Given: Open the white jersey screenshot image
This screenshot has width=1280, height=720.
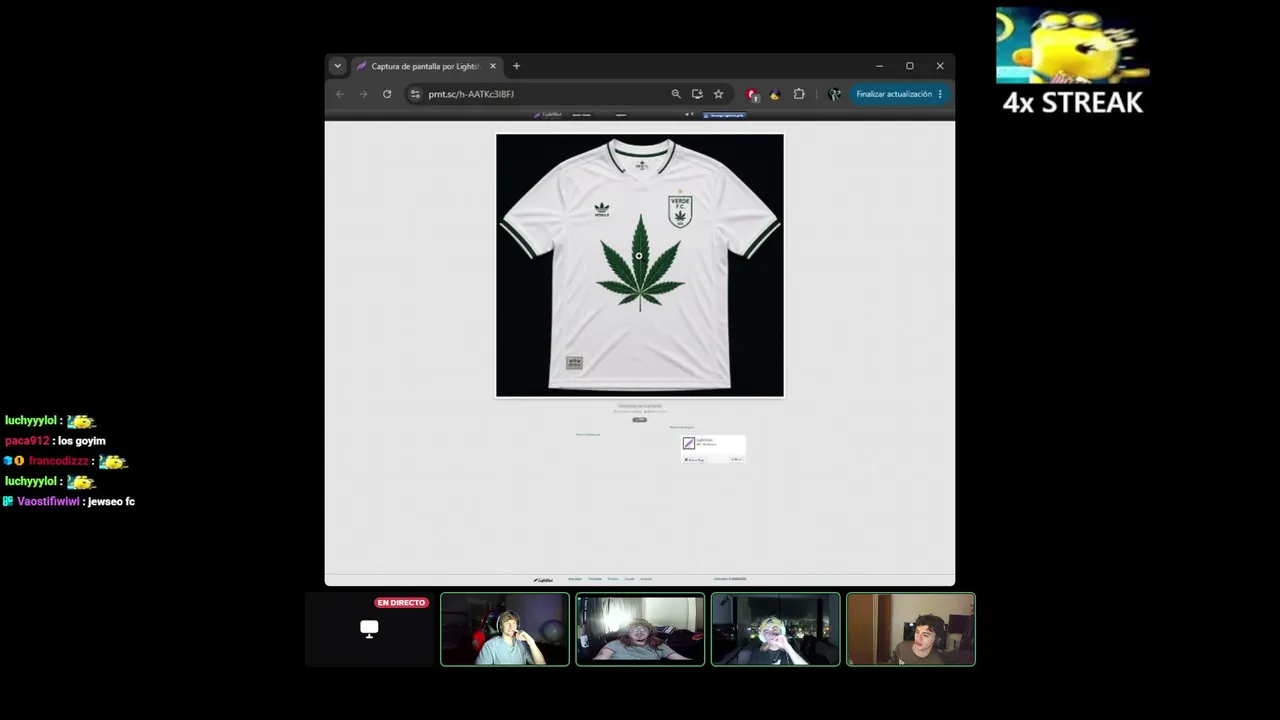Looking at the screenshot, I should 640,265.
